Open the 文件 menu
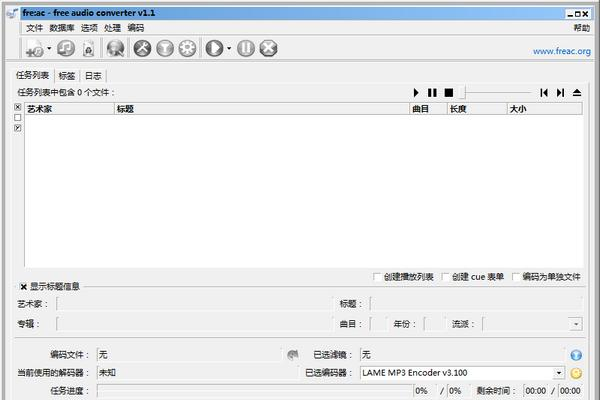 click(34, 28)
